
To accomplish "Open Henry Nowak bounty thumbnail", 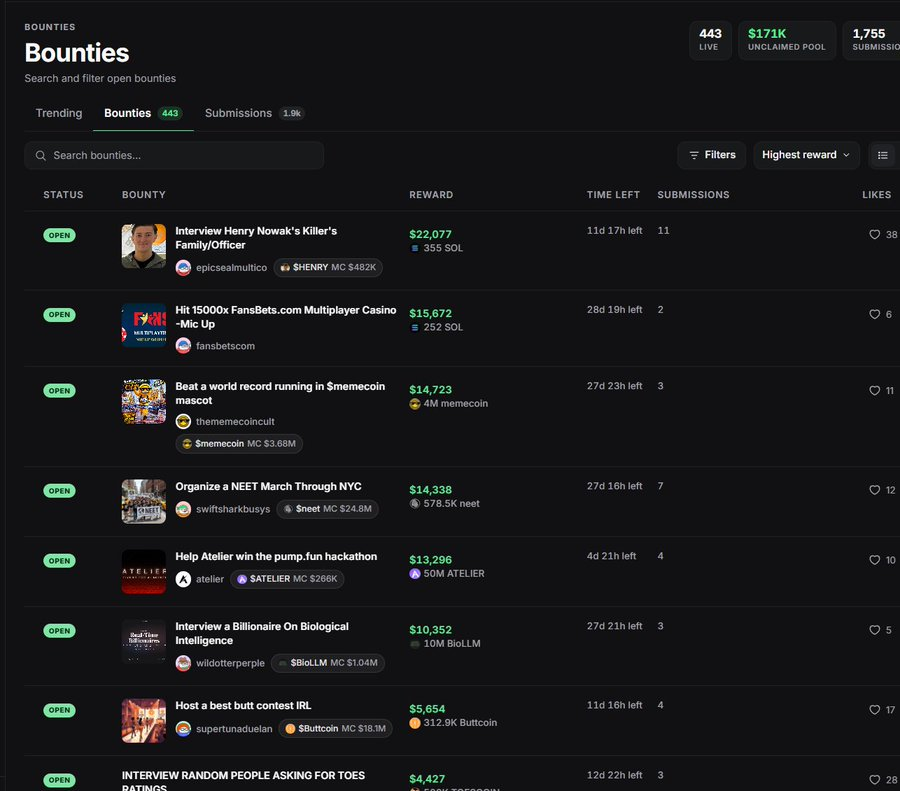I will pos(143,246).
